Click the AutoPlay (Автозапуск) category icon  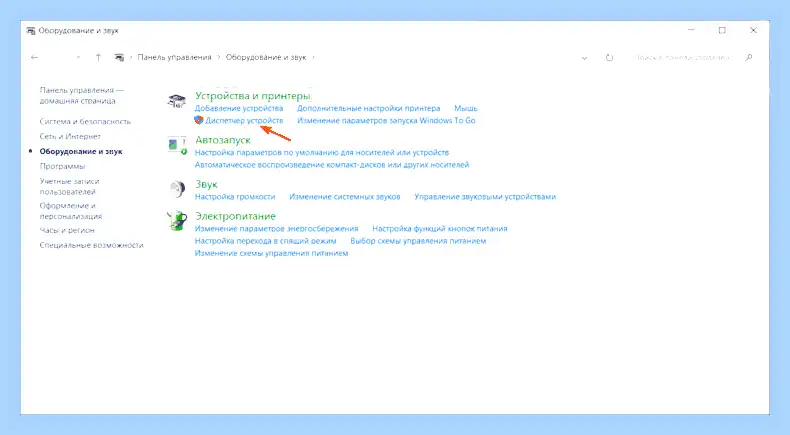coord(177,146)
